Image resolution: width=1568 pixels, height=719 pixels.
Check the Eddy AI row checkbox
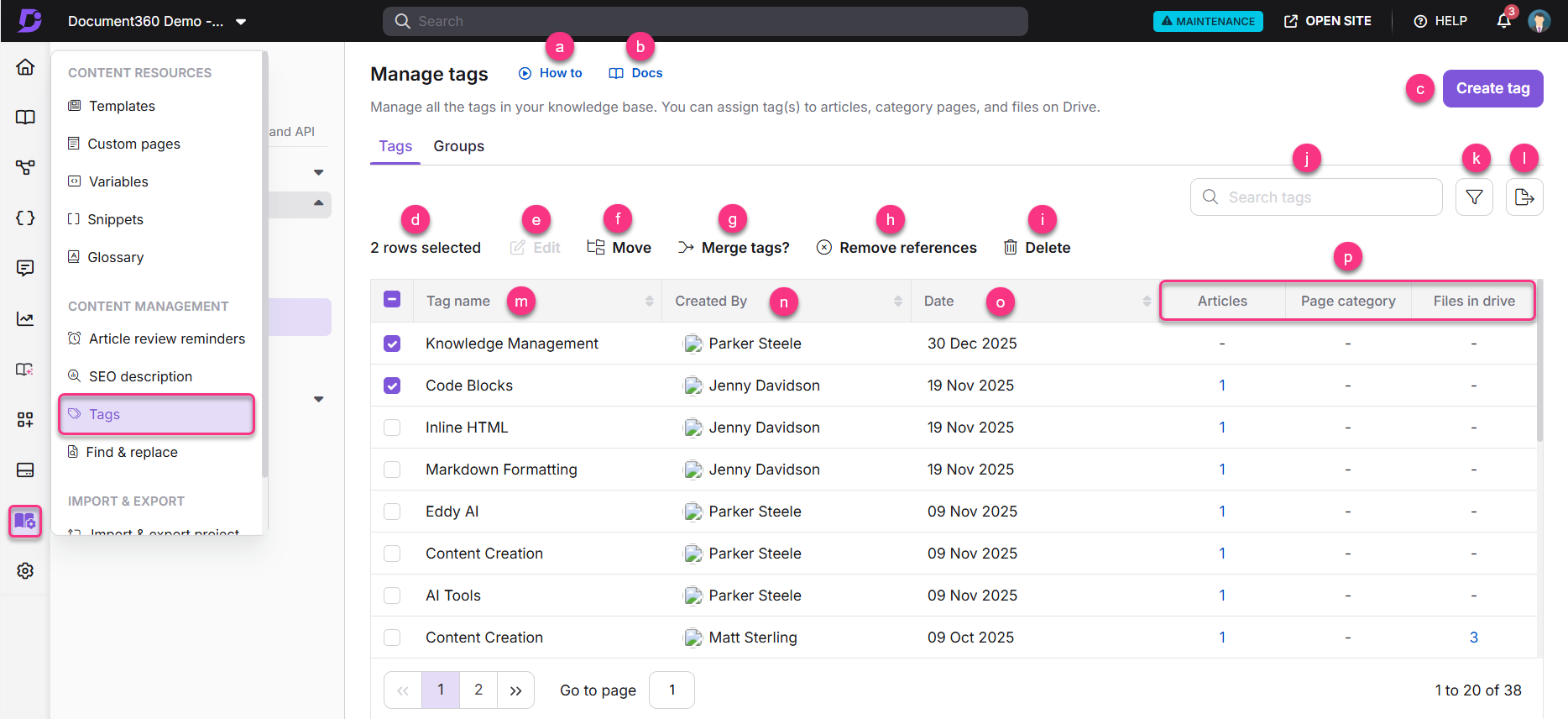pyautogui.click(x=392, y=512)
